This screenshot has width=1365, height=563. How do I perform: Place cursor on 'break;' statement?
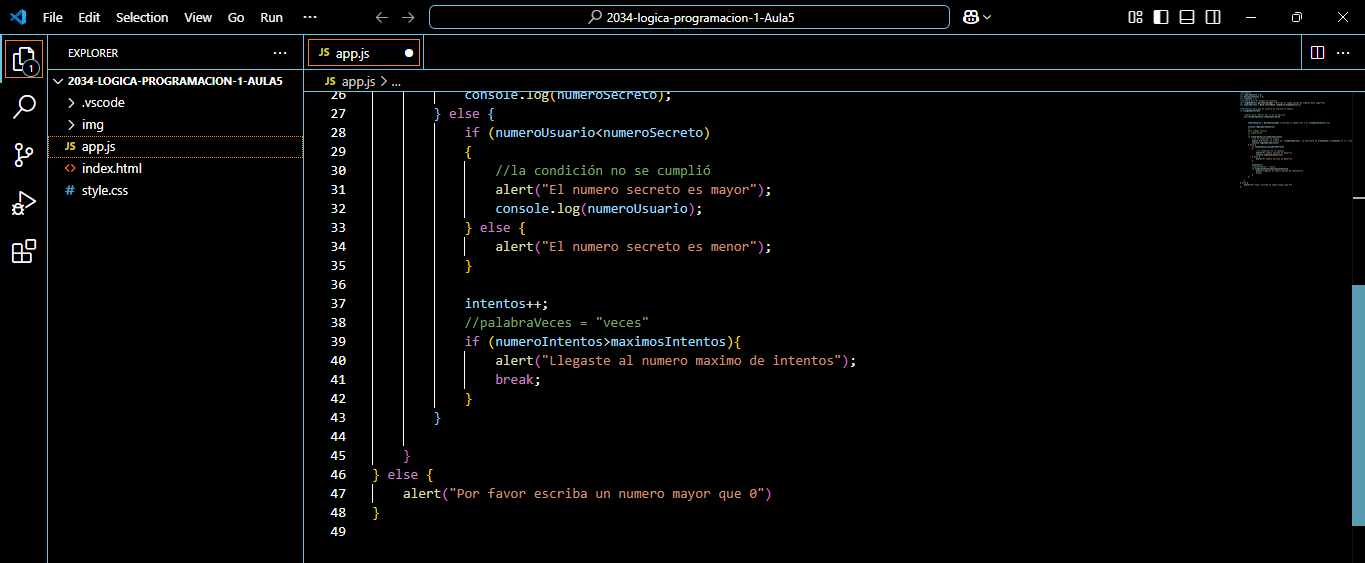(518, 379)
